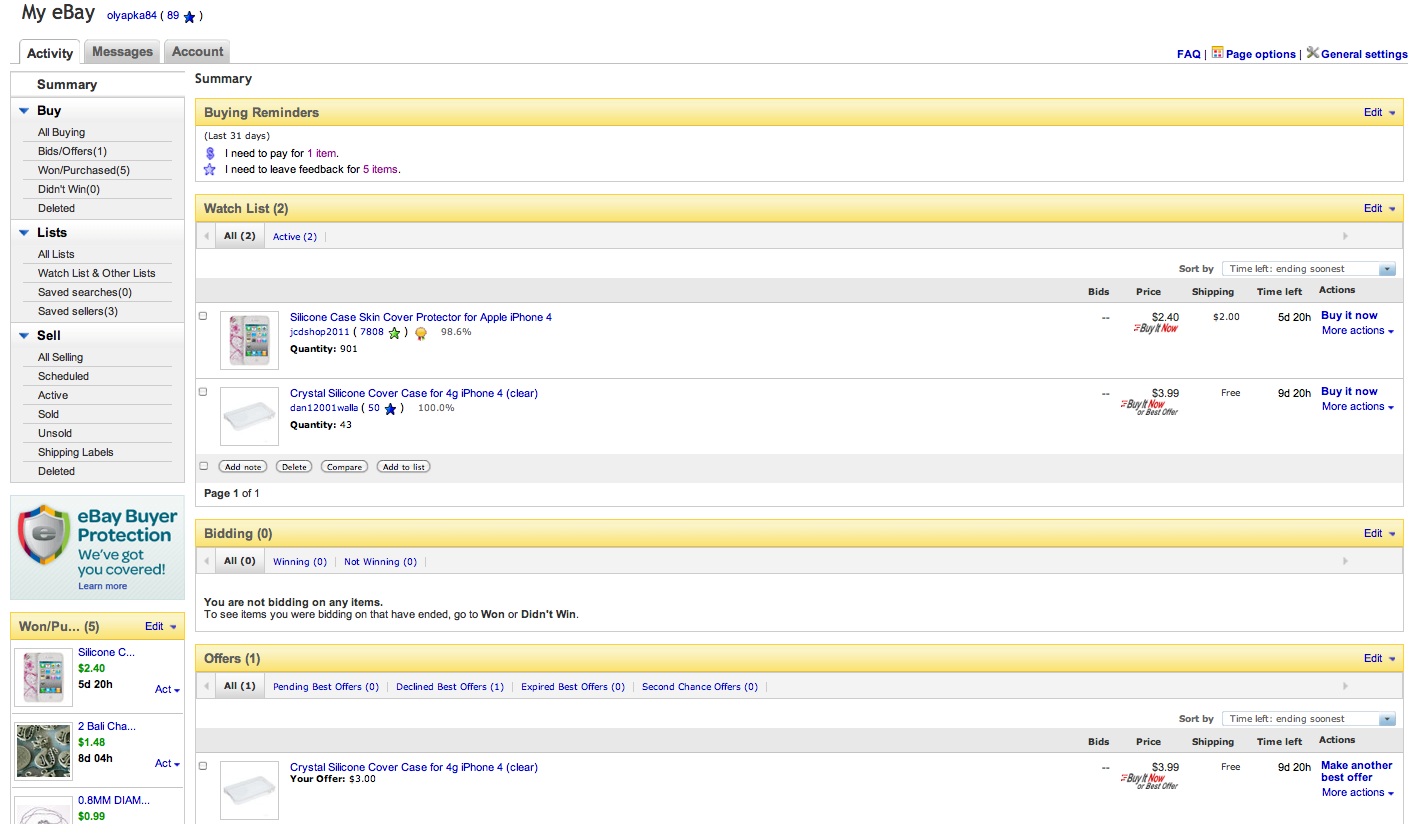Click the blue feedback star beside olyapka84
The width and height of the screenshot is (1420, 824).
[x=189, y=17]
